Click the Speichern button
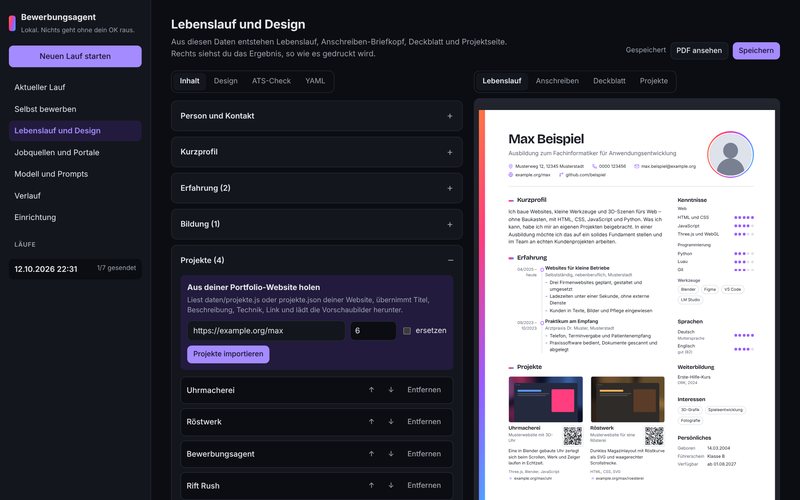 756,51
